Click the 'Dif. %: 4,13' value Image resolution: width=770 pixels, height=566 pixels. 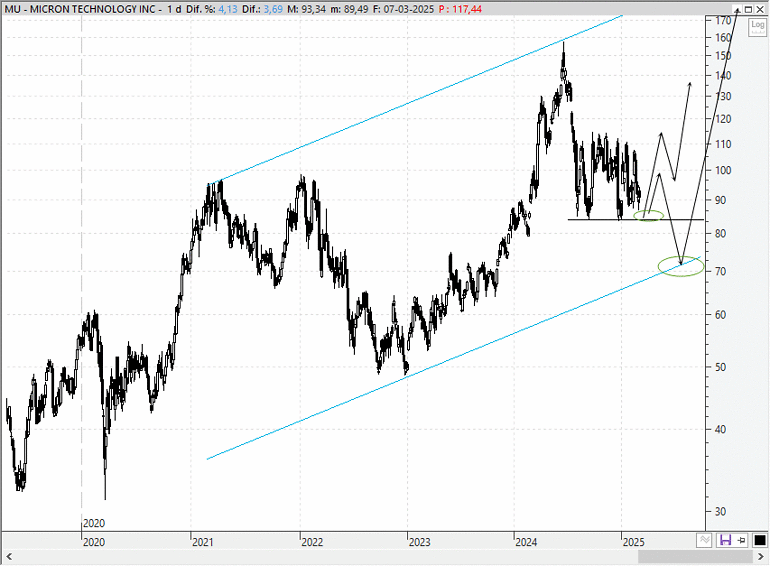click(x=212, y=9)
